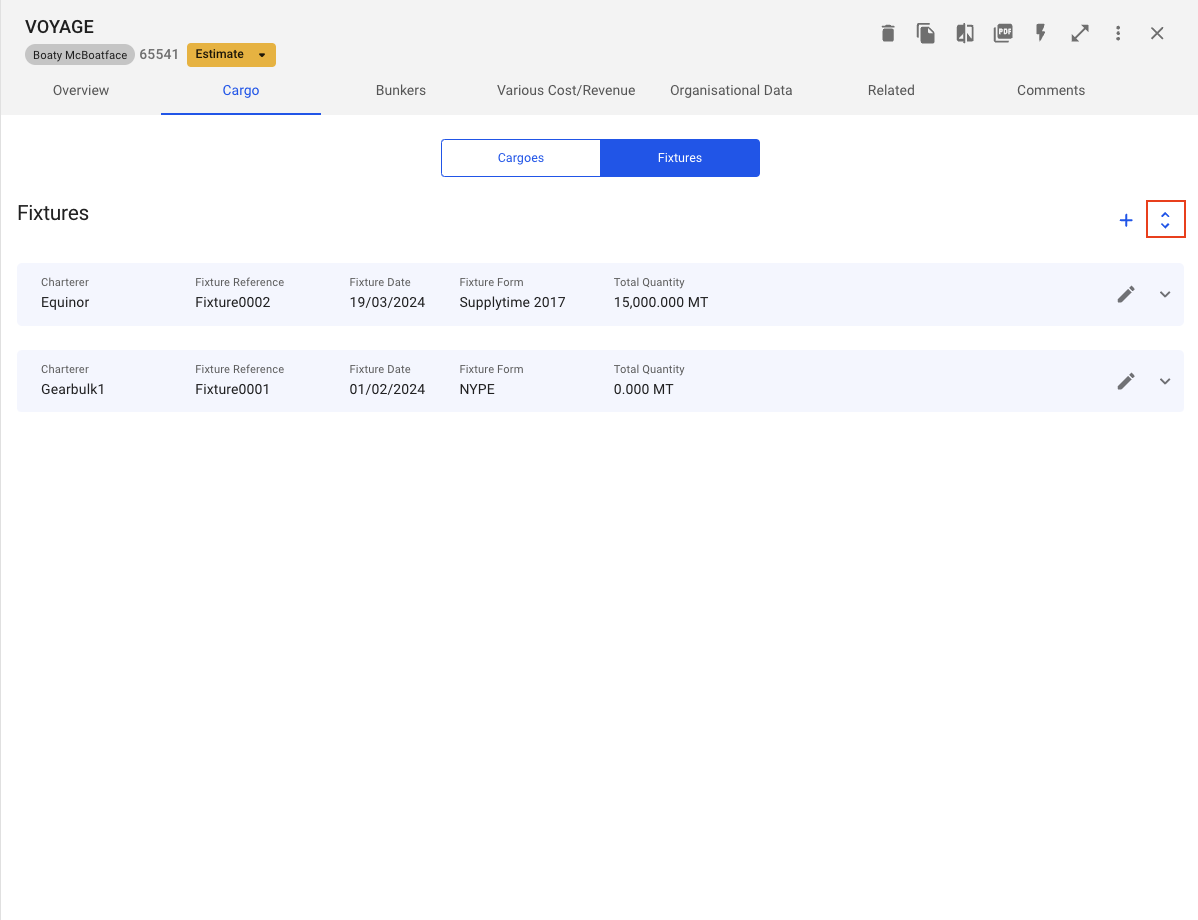Image resolution: width=1198 pixels, height=920 pixels.
Task: Select the Fixtures toggle button
Action: point(680,158)
